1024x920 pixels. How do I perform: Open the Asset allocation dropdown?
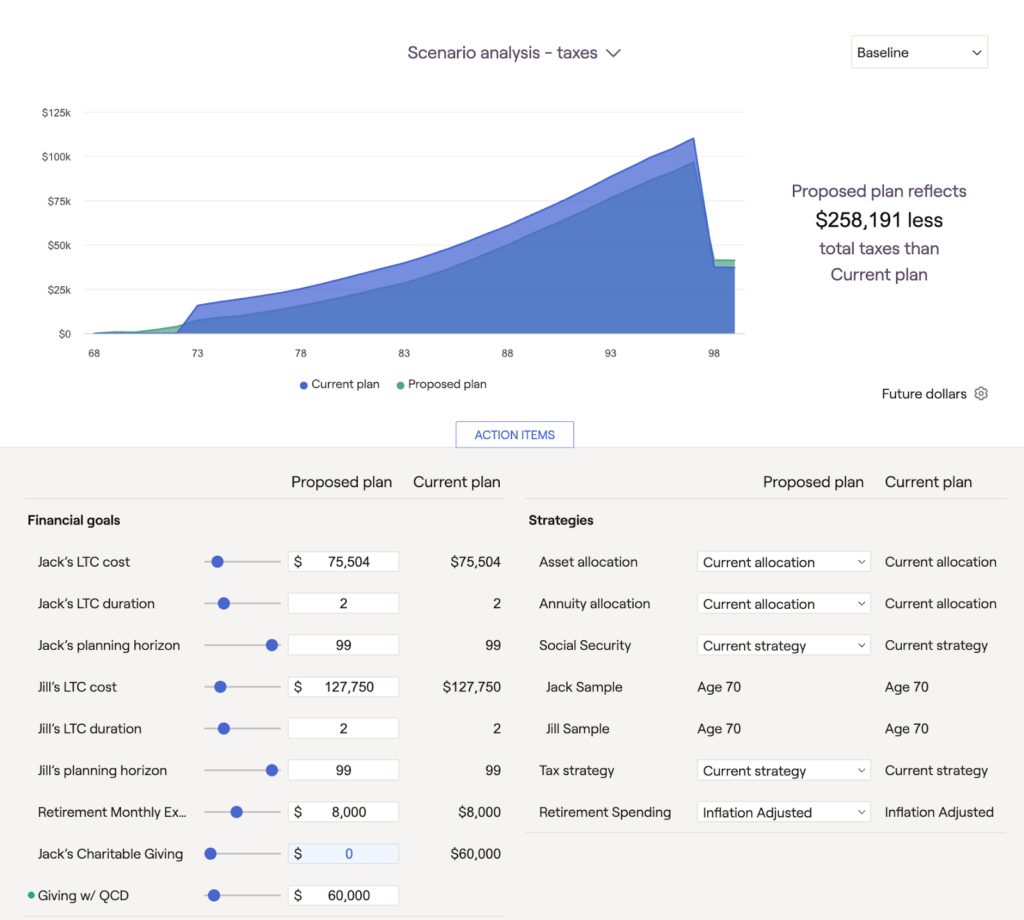coord(783,562)
